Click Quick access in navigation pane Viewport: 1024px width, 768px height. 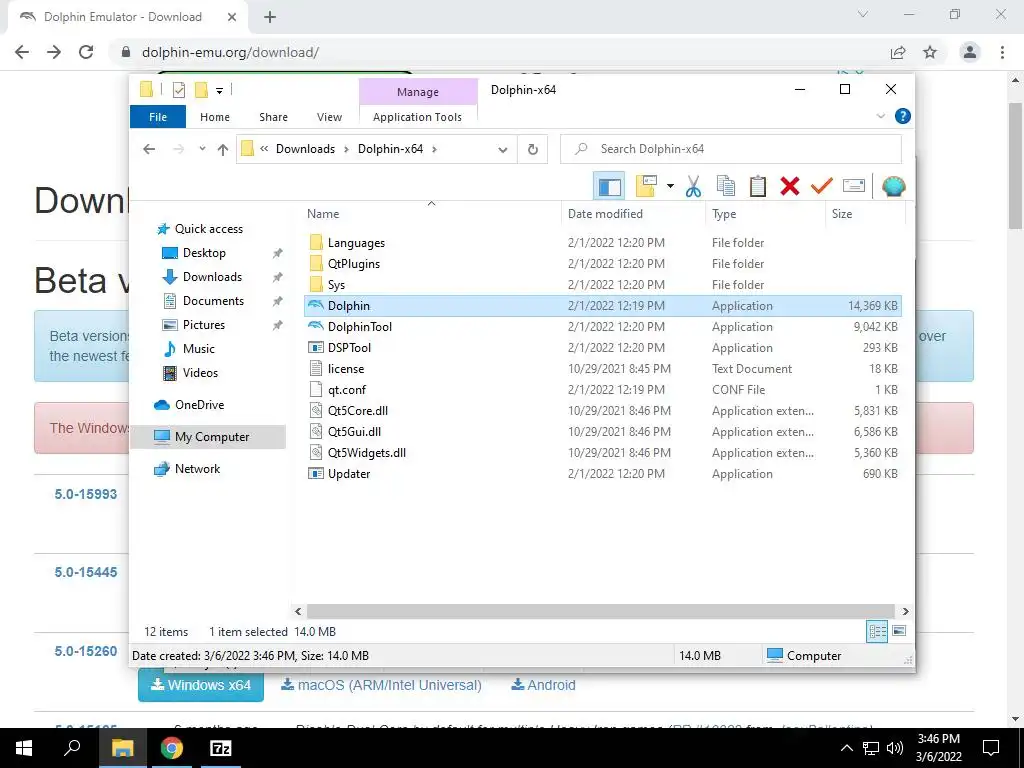point(208,229)
